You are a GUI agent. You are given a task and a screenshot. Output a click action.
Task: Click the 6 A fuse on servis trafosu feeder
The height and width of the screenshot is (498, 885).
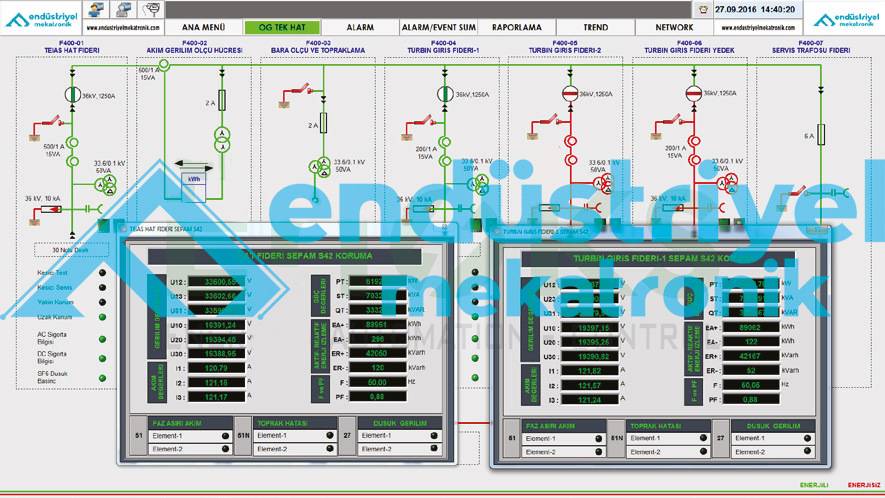pos(820,135)
